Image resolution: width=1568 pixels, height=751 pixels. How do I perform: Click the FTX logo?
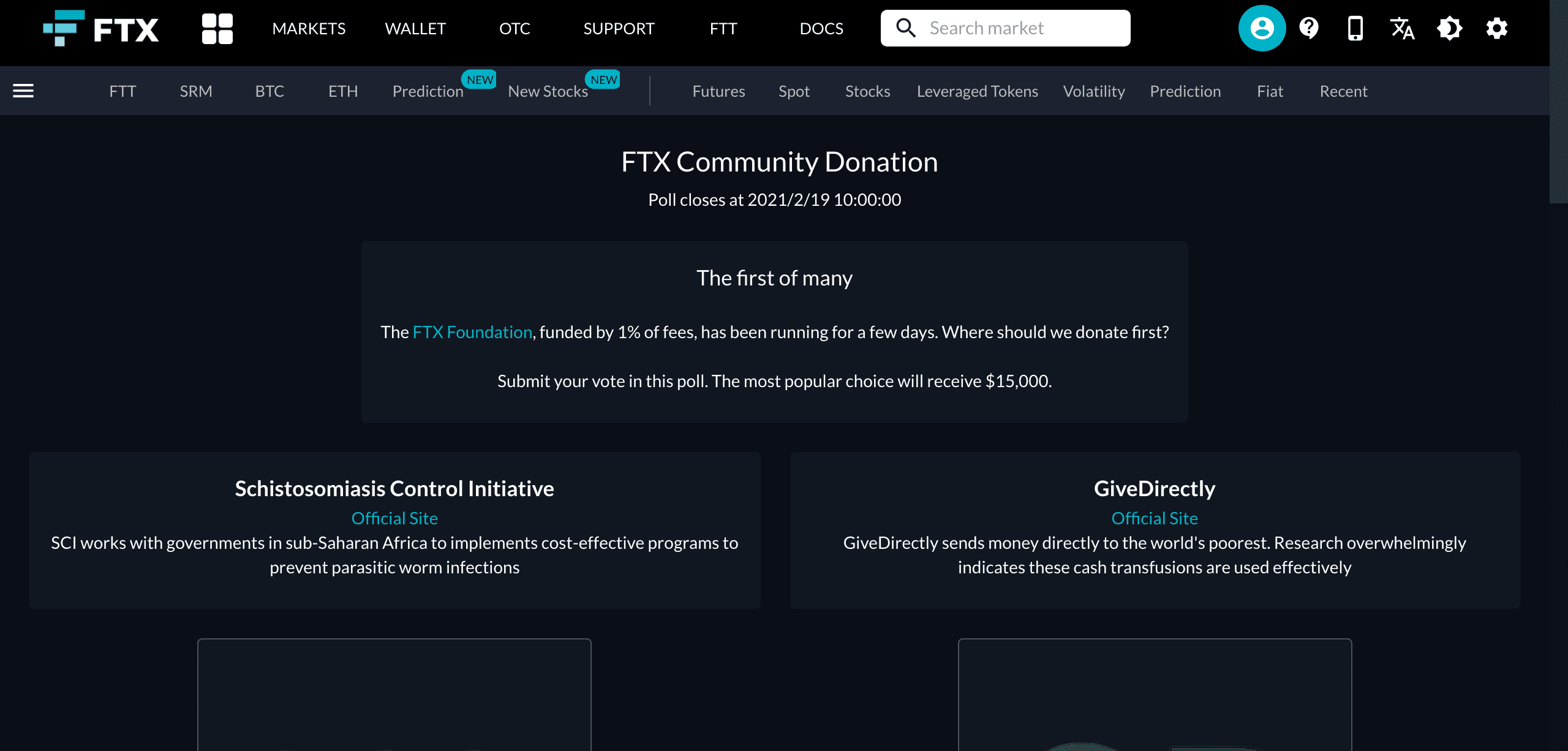point(101,28)
